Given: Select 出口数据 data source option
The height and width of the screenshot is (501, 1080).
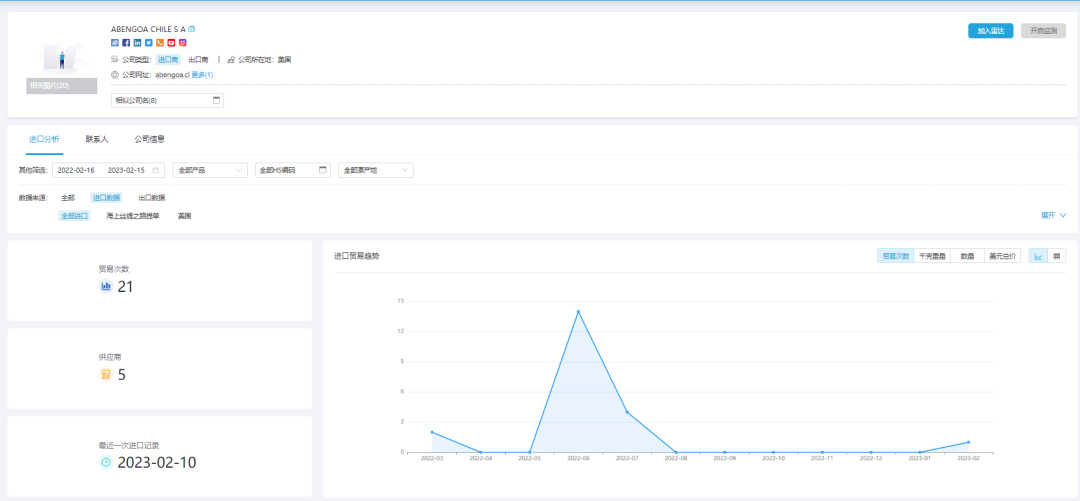Looking at the screenshot, I should (x=151, y=198).
